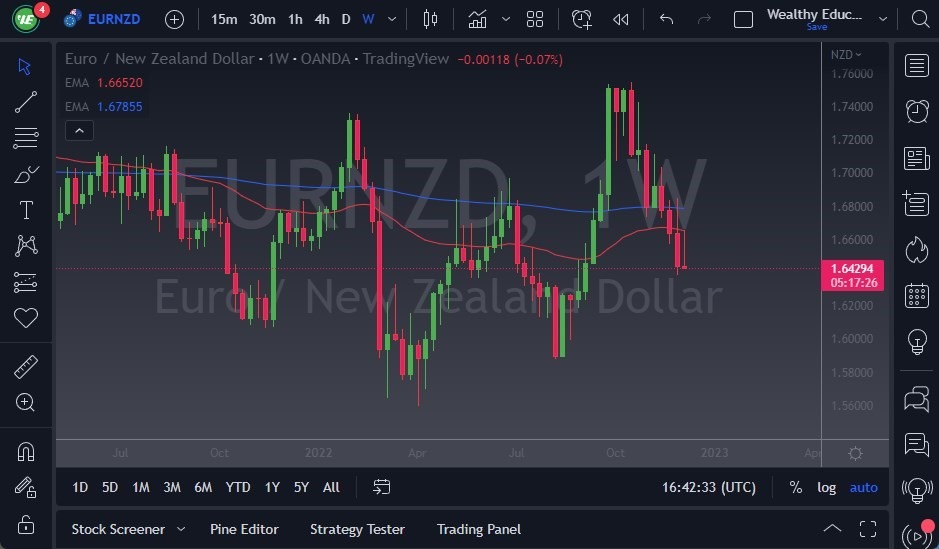
Task: Change the candlestick chart style
Action: [430, 19]
